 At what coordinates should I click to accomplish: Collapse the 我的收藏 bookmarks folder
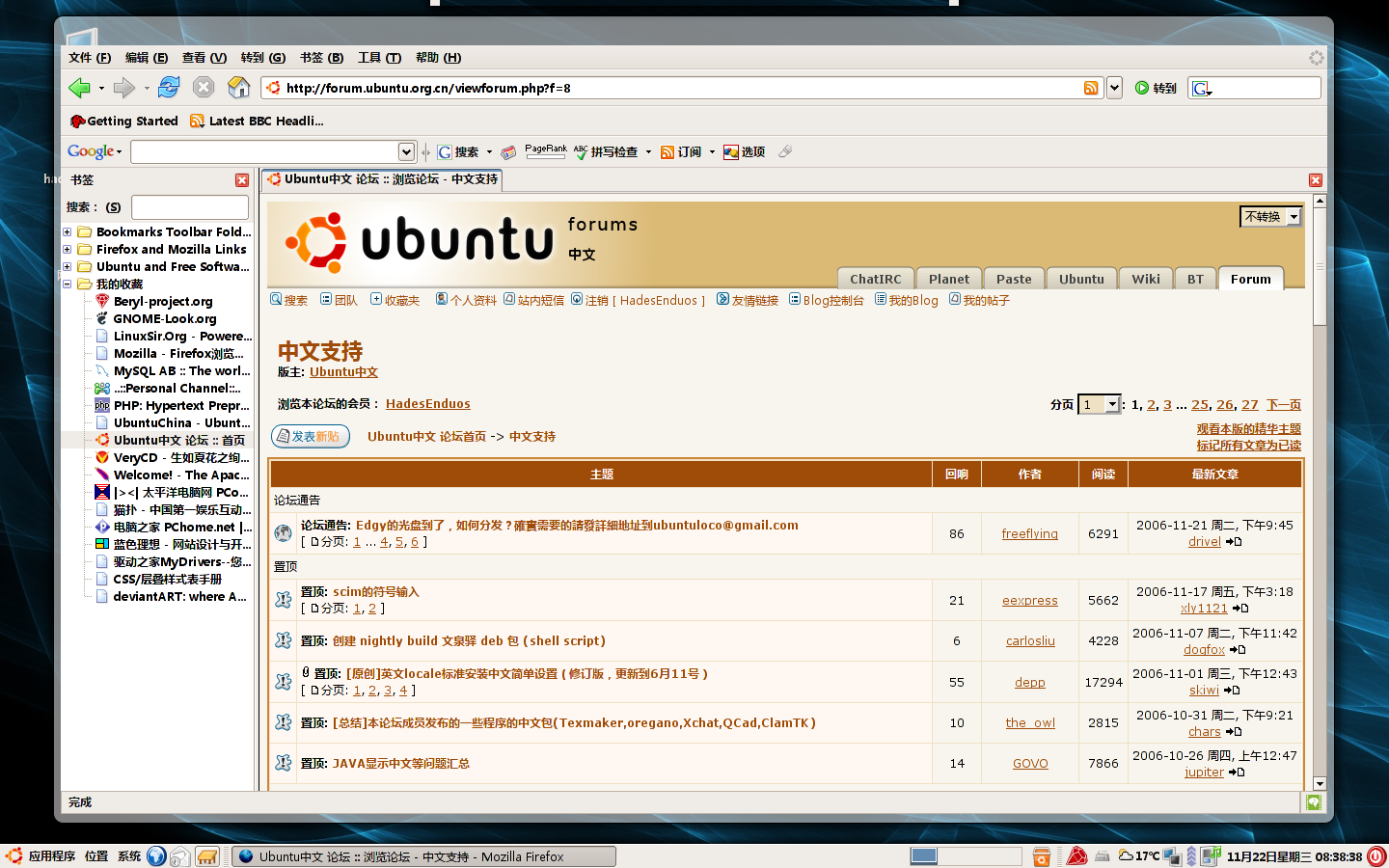(x=68, y=285)
